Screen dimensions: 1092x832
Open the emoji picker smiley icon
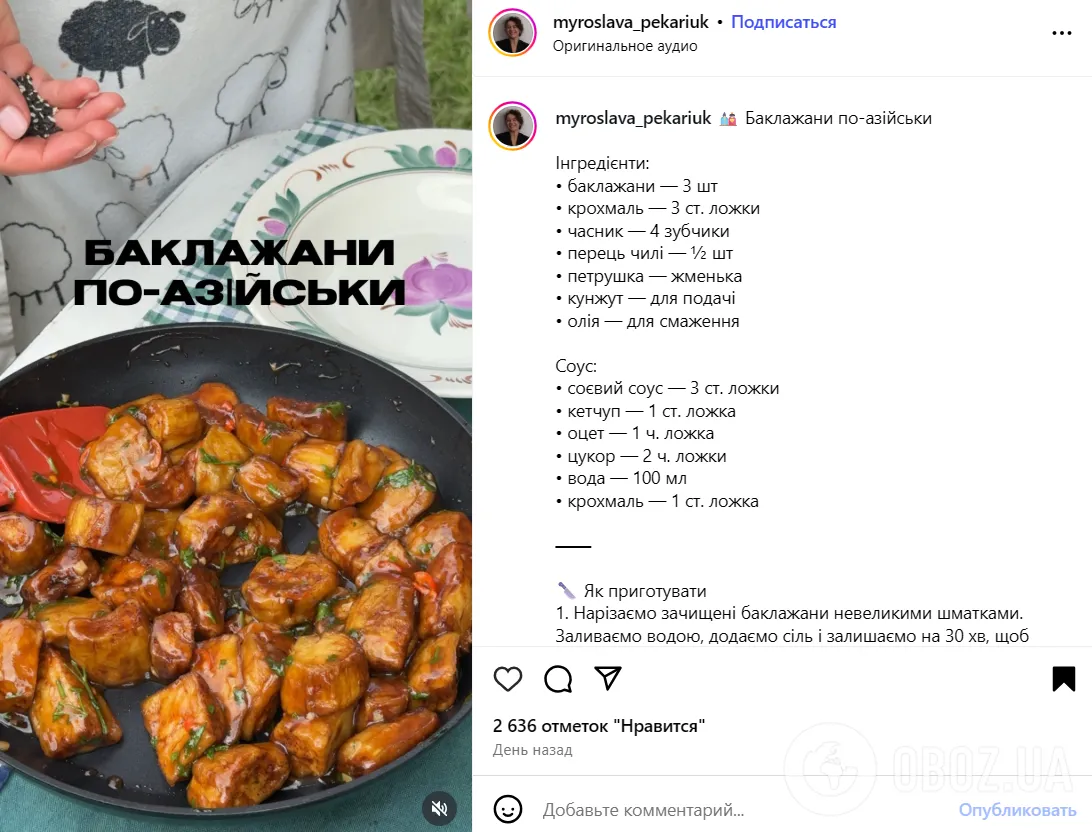pyautogui.click(x=508, y=809)
